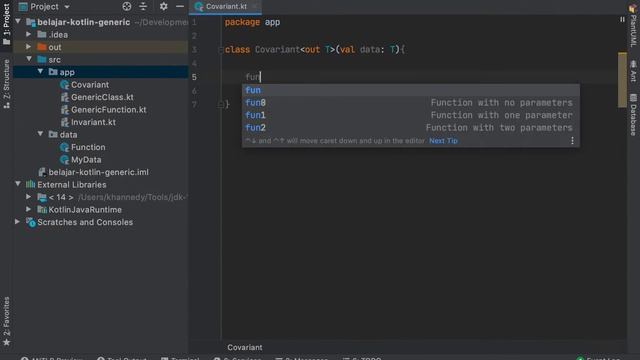Select belajar-kotlin-generic.iml file
This screenshot has height=360, width=640.
pos(98,172)
